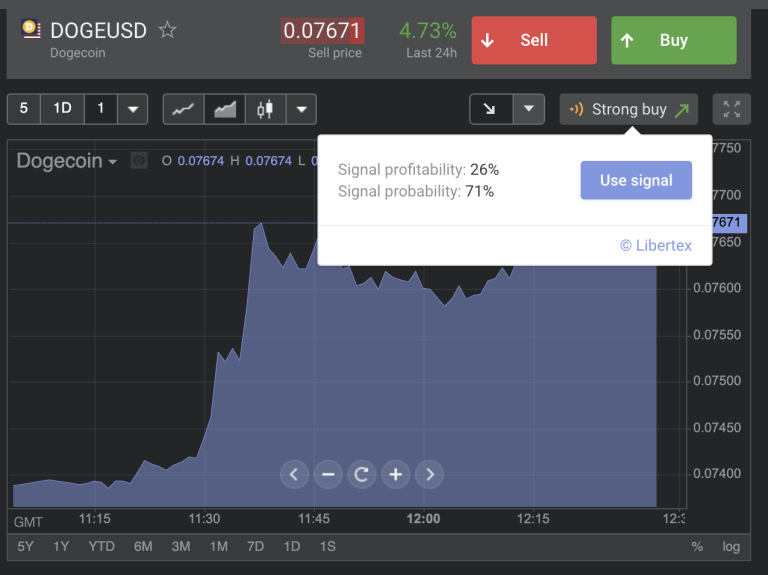Click the Sell button
Screen dimensions: 768x575
(534, 40)
